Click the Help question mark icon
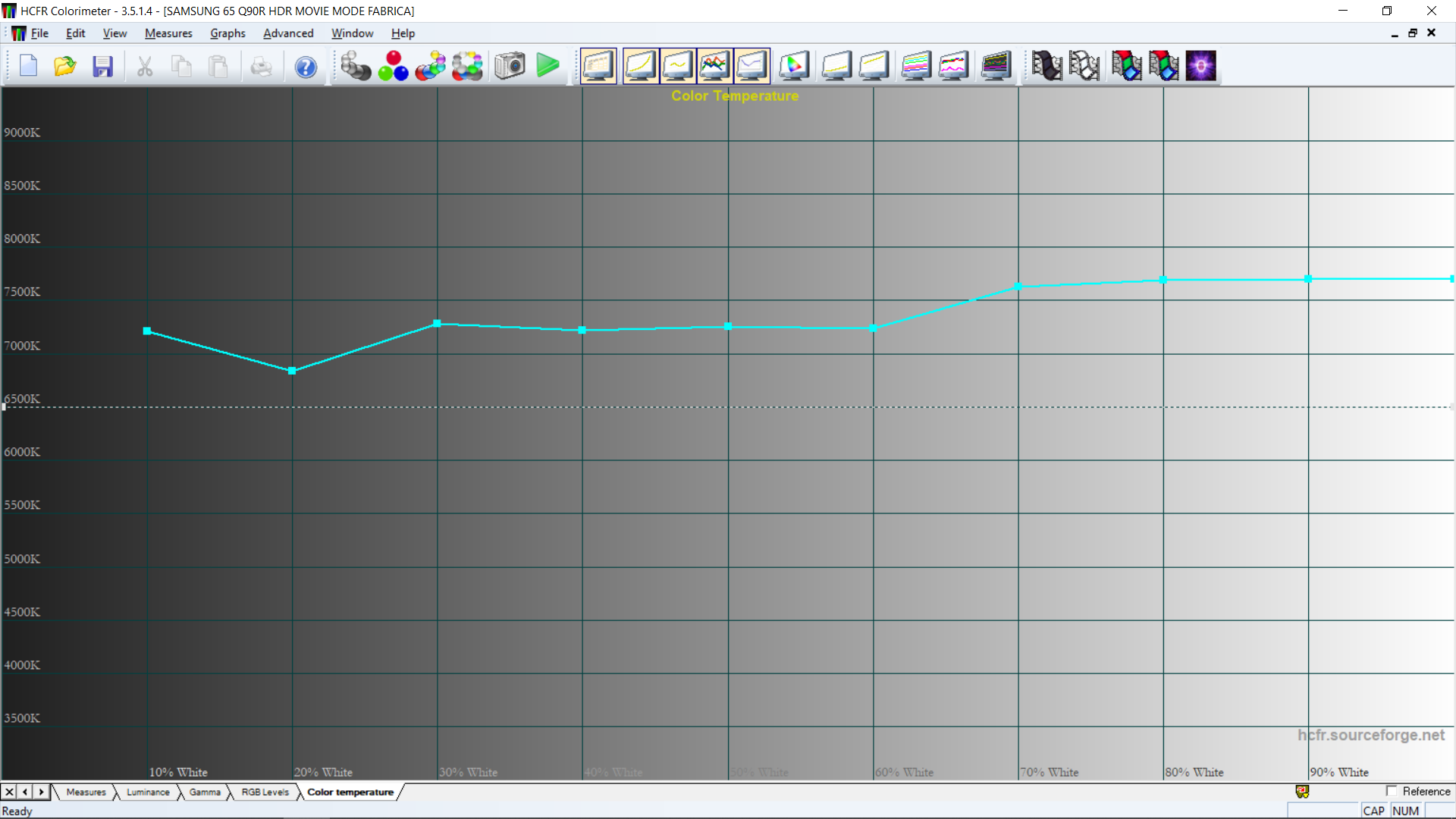 point(306,67)
